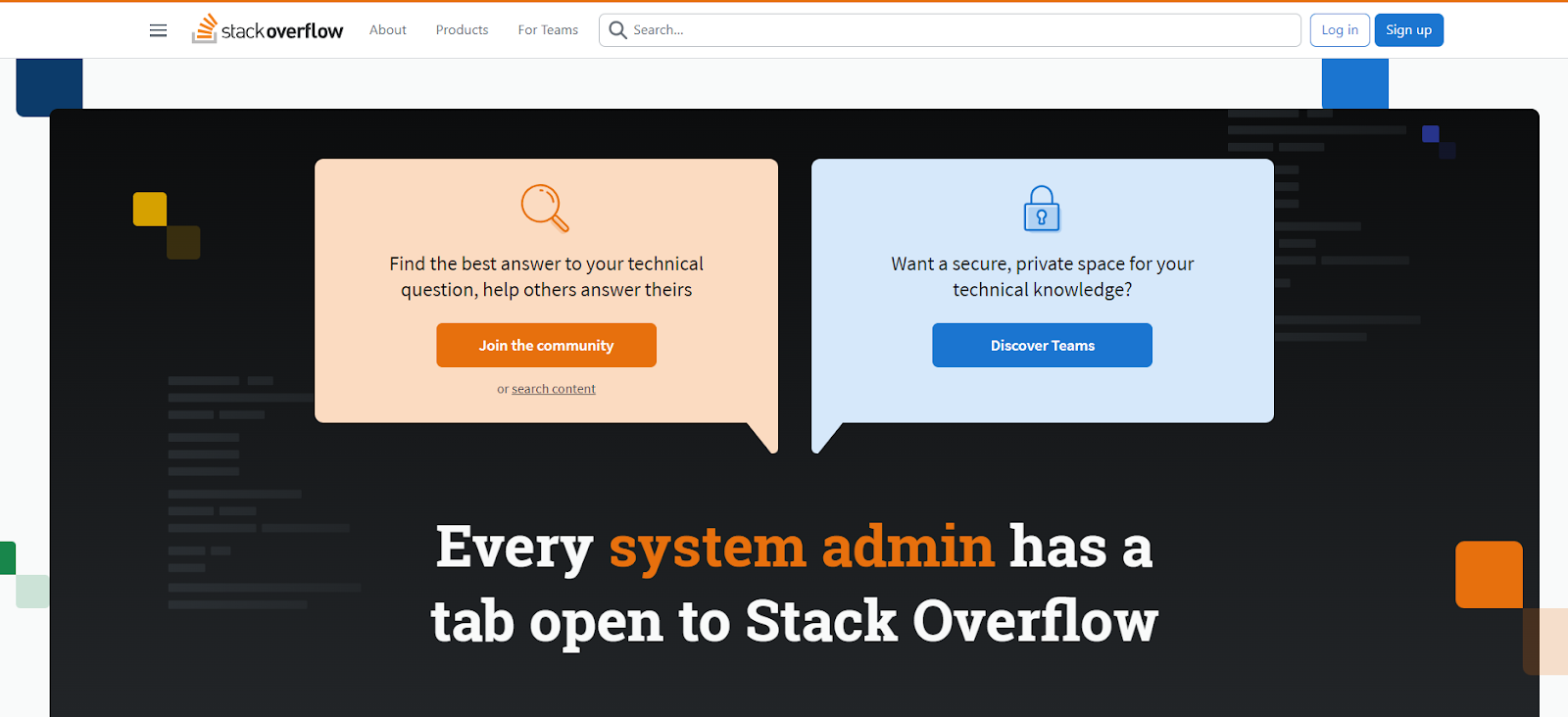The width and height of the screenshot is (1568, 717).
Task: Click text "Find the best answer to your technical"
Action: 546,263
